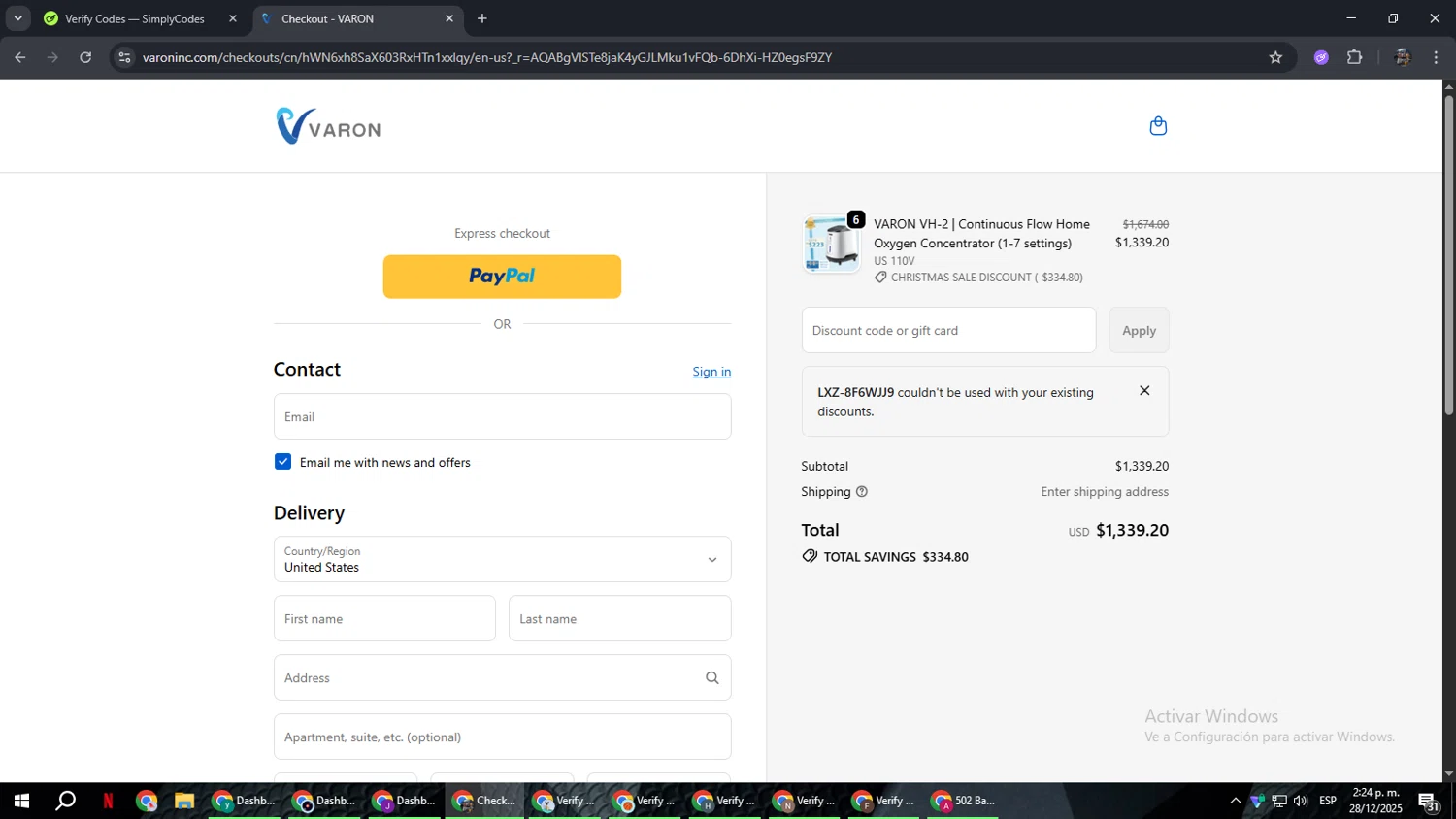This screenshot has height=819, width=1456.
Task: Open the volume control in system tray
Action: [x=1300, y=801]
